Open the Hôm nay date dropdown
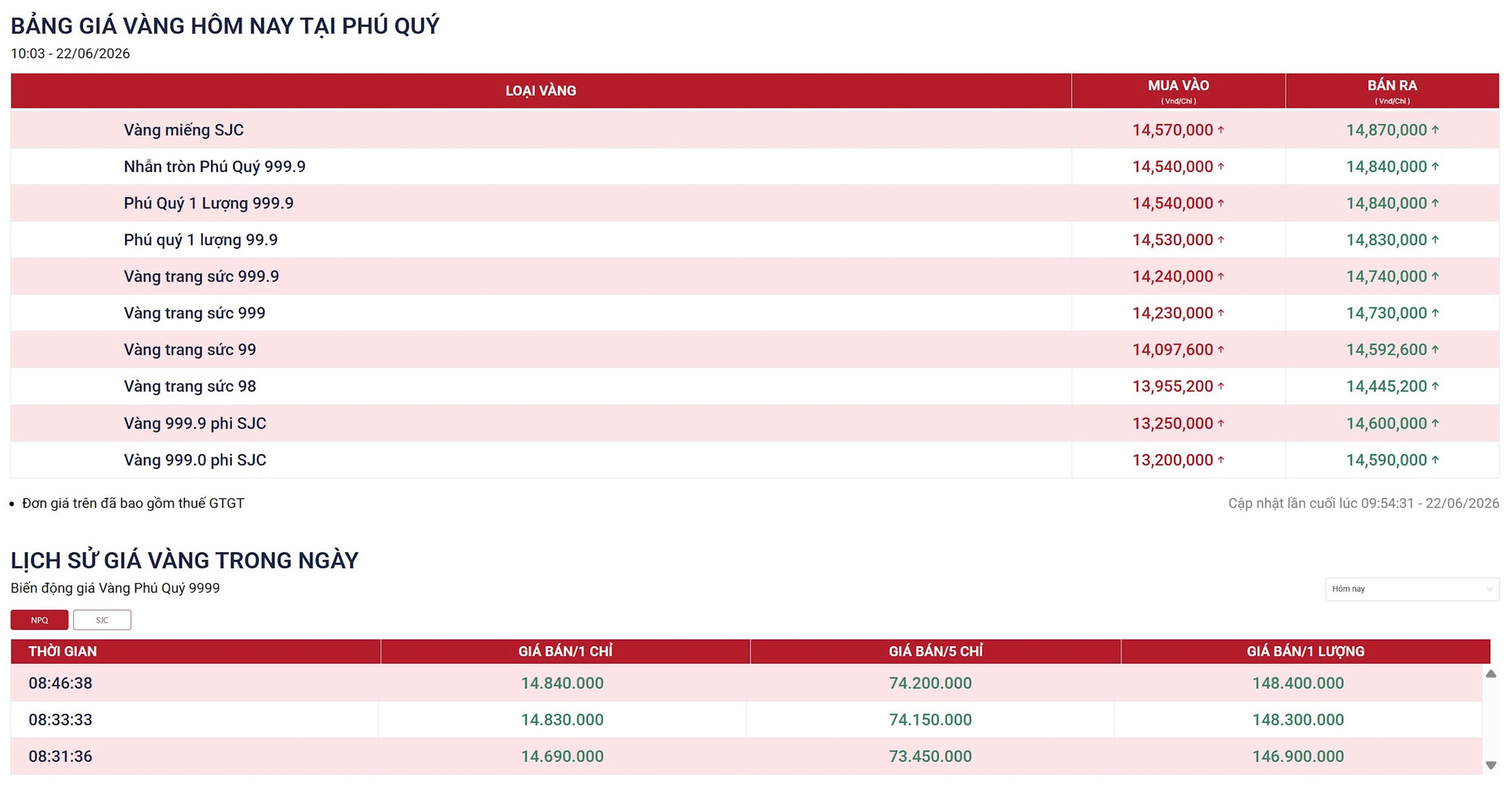Image resolution: width=1512 pixels, height=801 pixels. (1412, 589)
